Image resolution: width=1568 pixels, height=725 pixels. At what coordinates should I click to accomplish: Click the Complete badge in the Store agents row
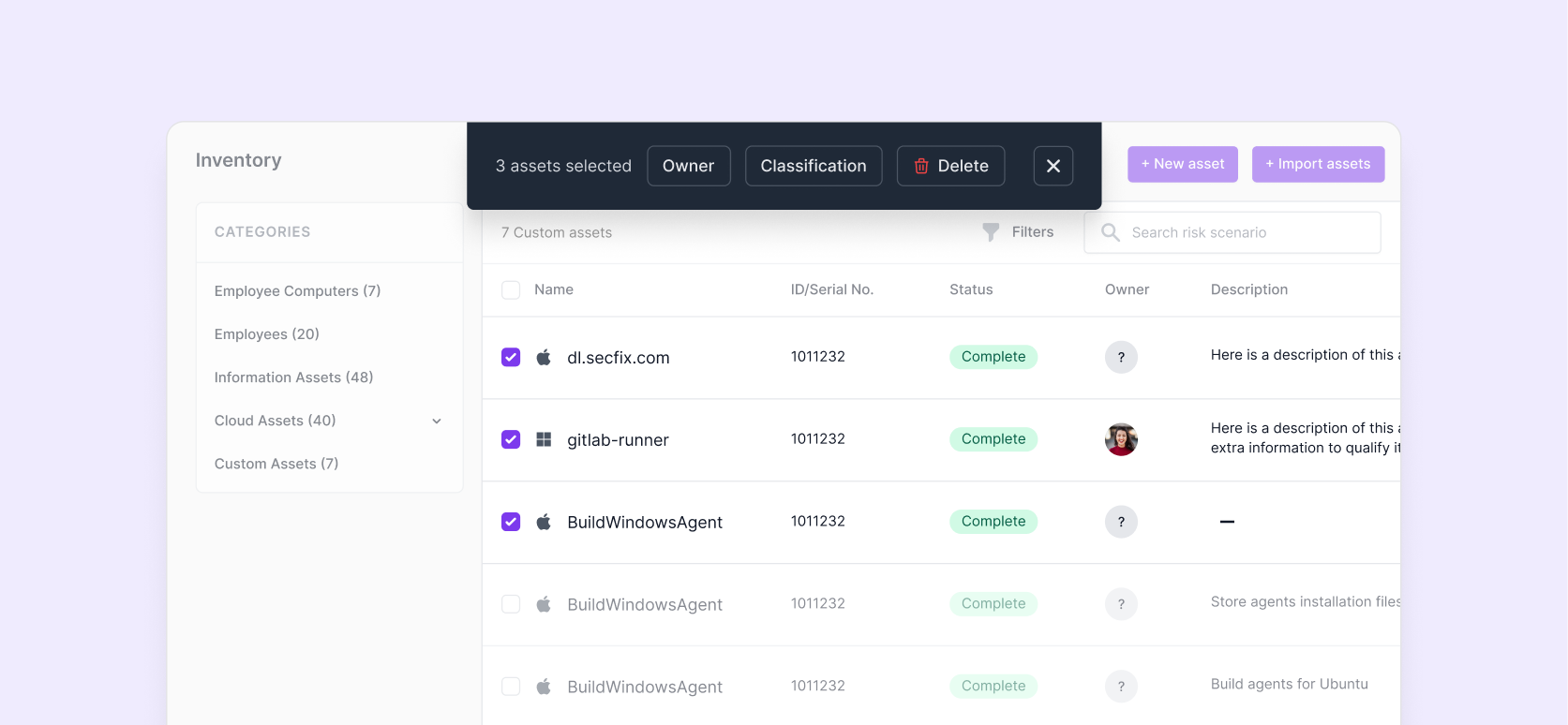[x=993, y=604]
